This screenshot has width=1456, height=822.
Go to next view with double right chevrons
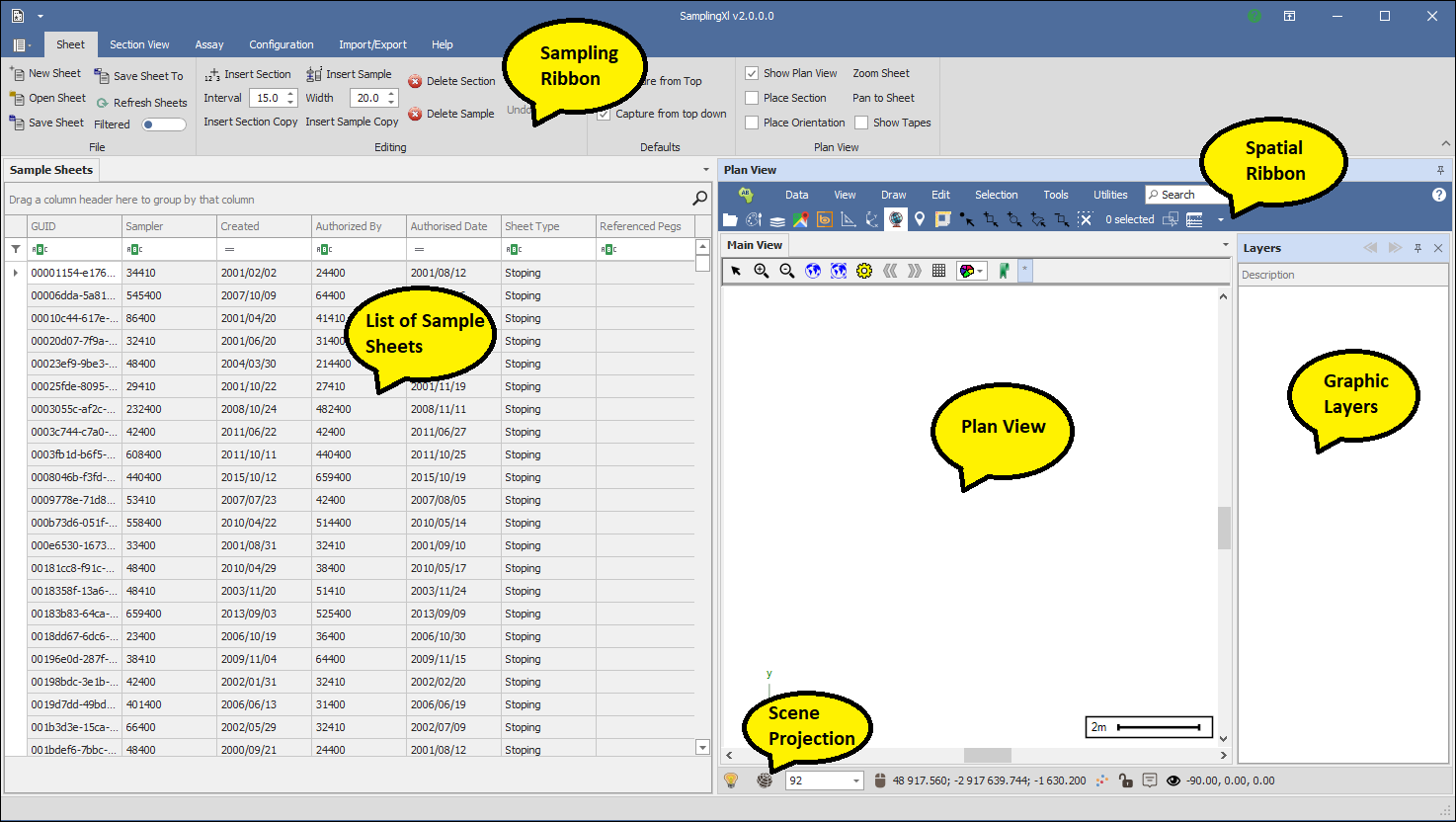[x=915, y=270]
